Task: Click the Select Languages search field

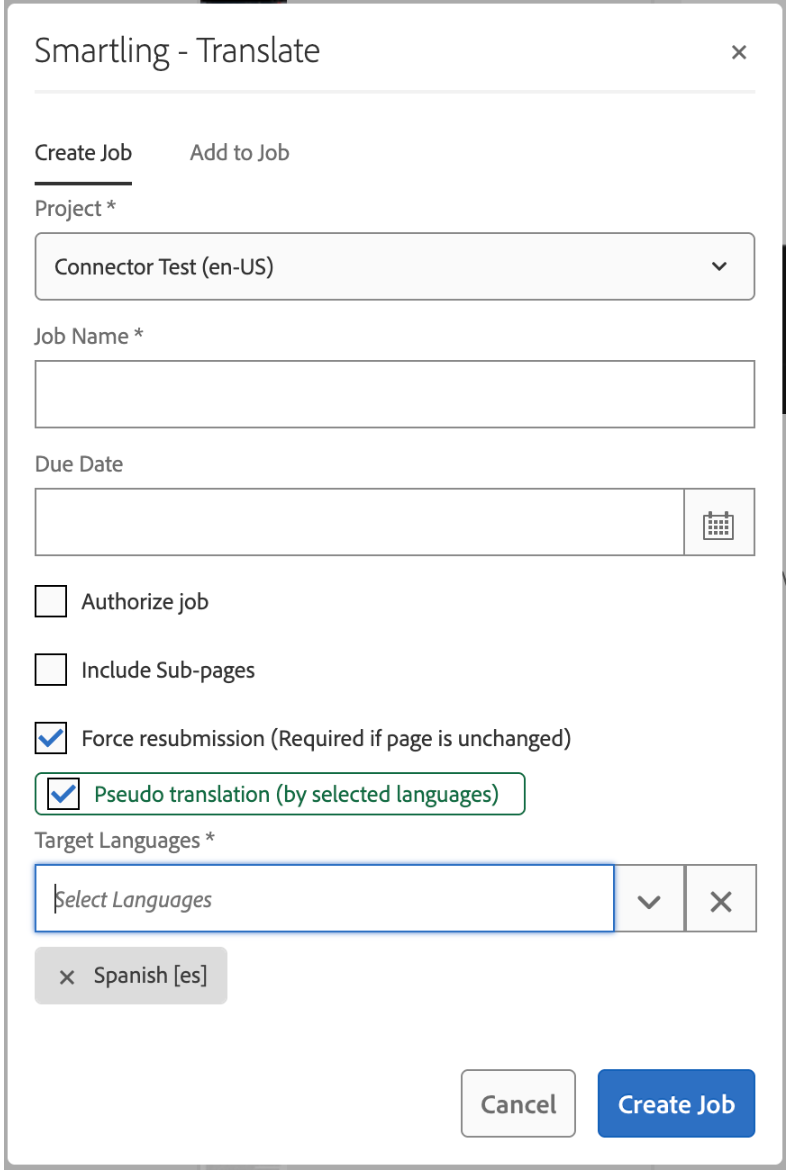Action: (325, 898)
